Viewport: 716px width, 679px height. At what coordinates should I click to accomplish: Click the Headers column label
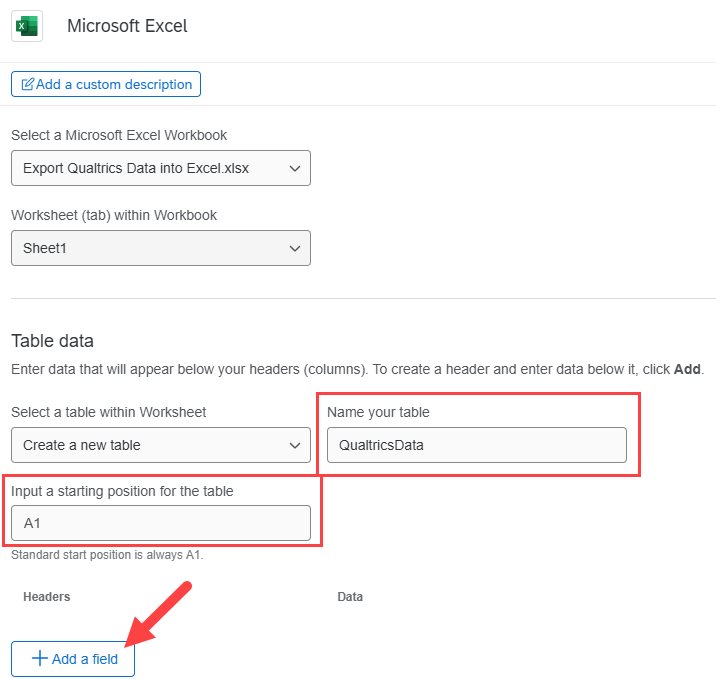[x=47, y=597]
